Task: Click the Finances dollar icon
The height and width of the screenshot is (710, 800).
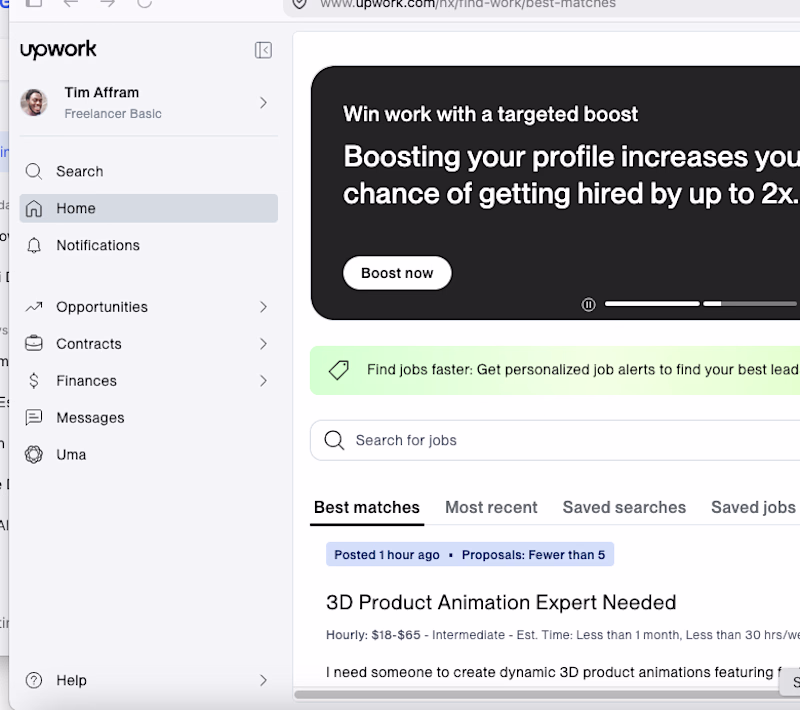Action: click(34, 381)
